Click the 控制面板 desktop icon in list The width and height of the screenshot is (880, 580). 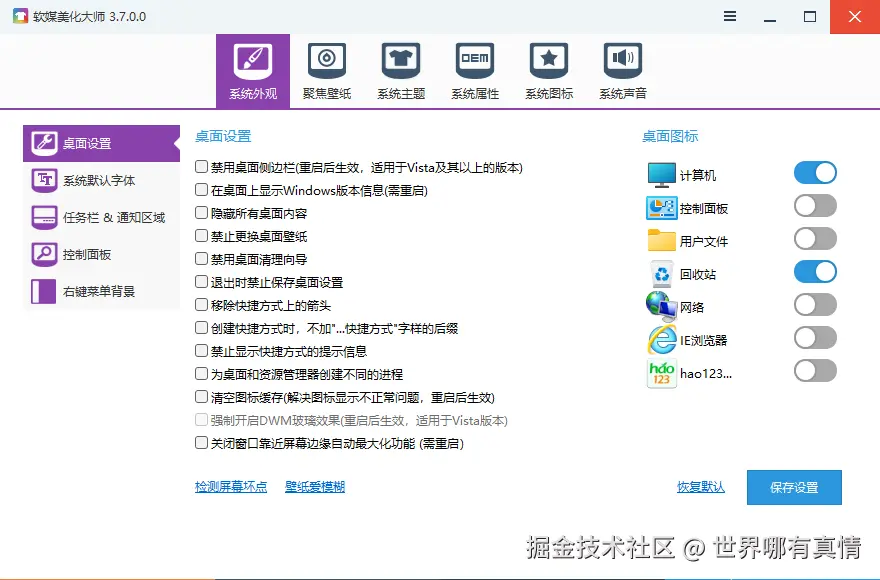pyautogui.click(x=662, y=208)
